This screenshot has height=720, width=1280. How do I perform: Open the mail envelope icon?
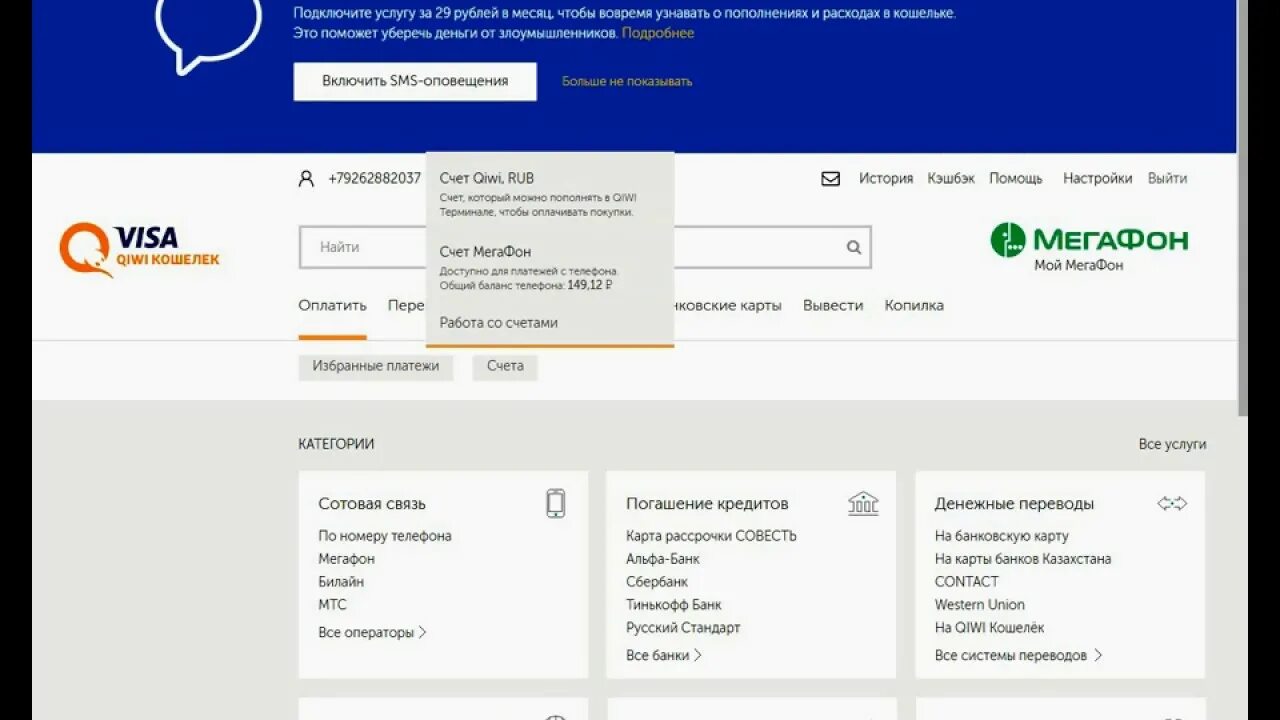pyautogui.click(x=830, y=179)
